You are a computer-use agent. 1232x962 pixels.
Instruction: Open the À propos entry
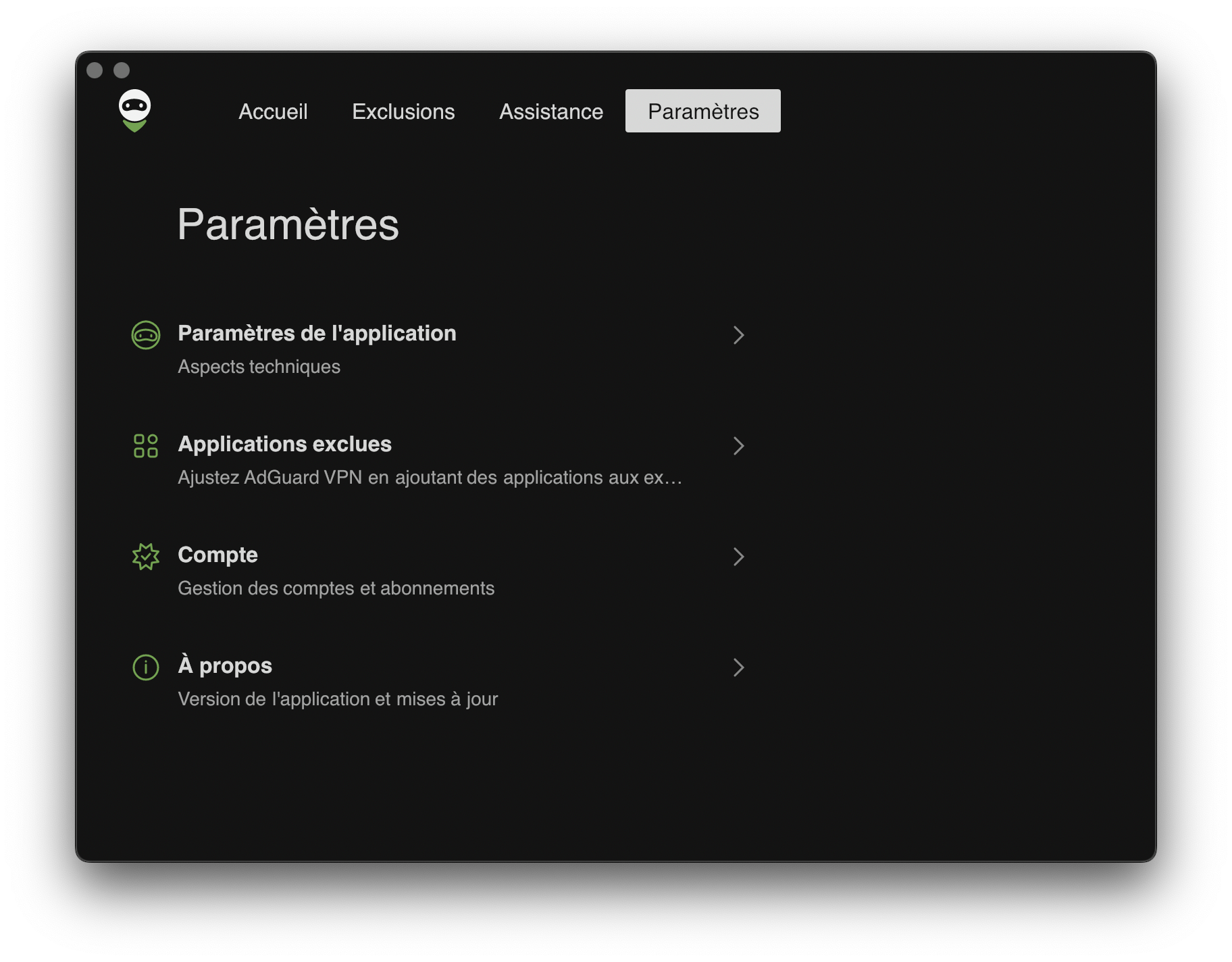[x=438, y=682]
